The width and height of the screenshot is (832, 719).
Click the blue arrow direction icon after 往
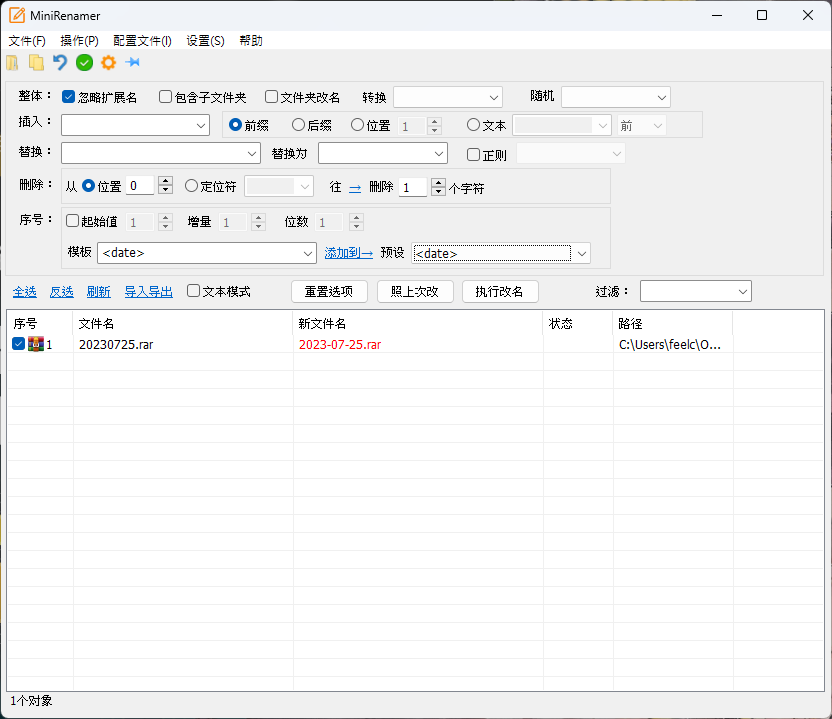click(x=355, y=187)
